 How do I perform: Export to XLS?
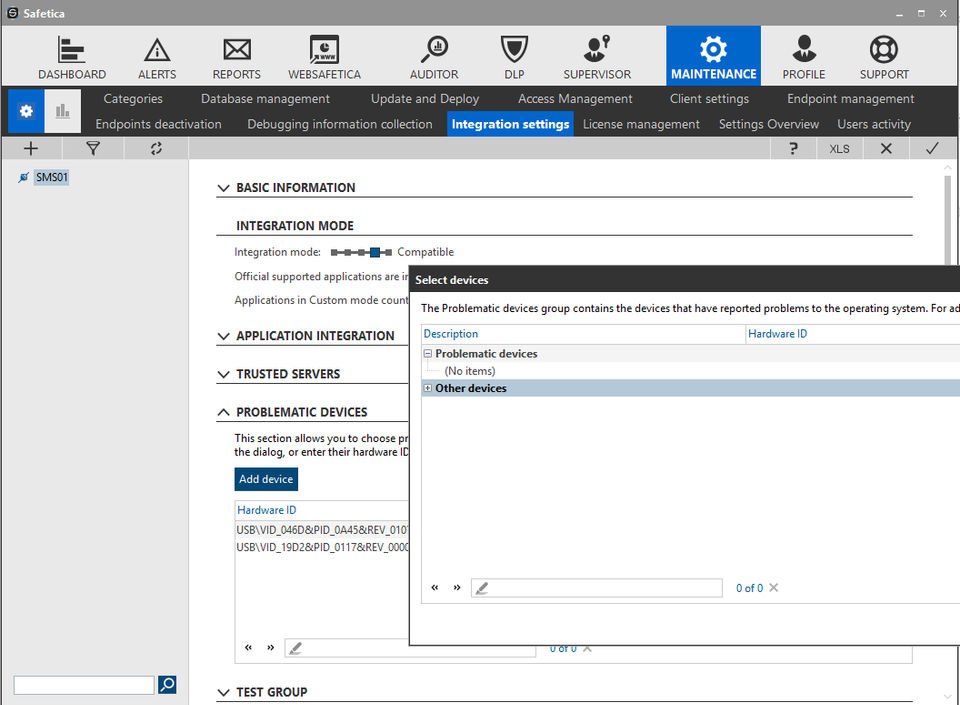click(839, 149)
